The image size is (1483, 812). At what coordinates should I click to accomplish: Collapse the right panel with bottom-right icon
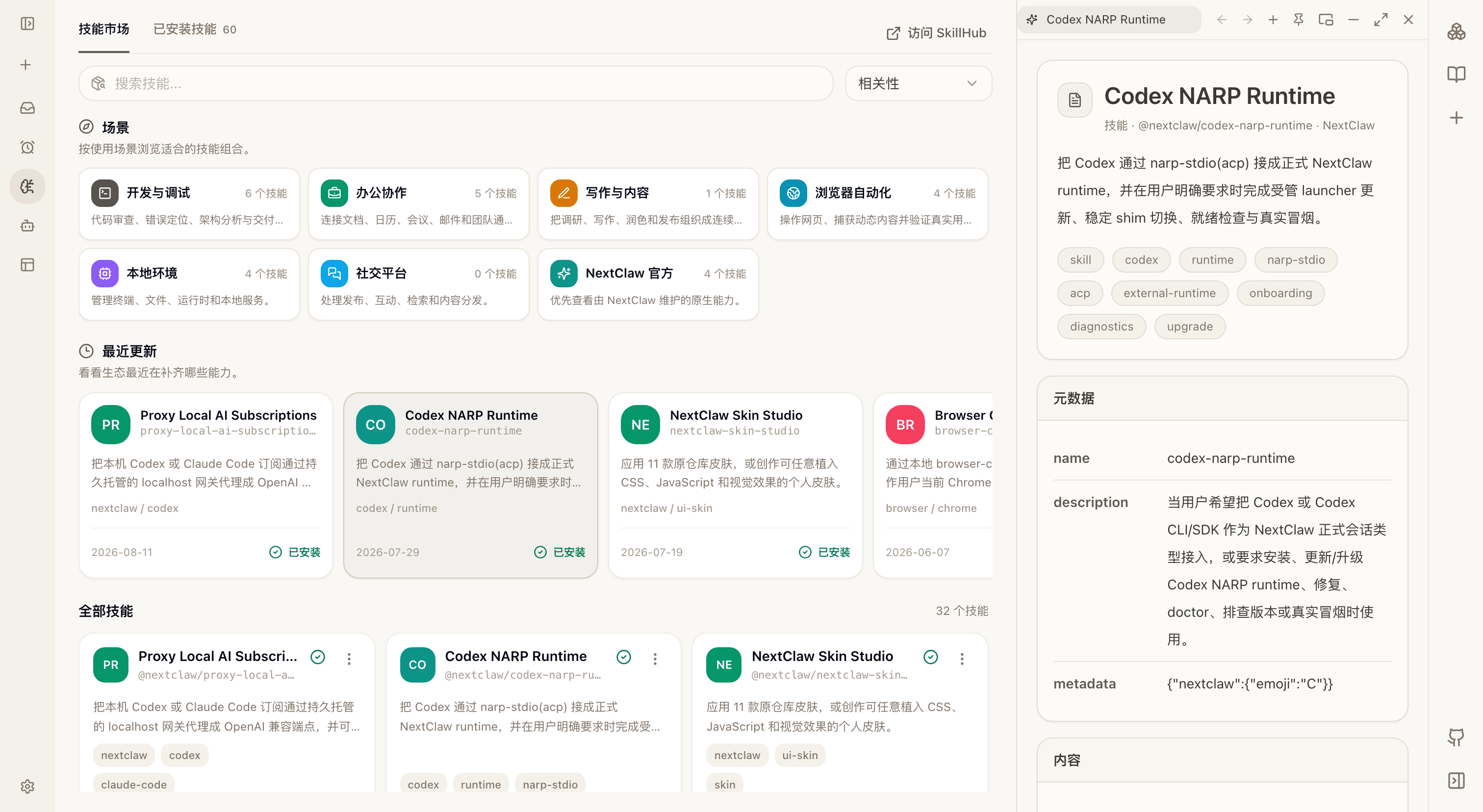coord(1456,780)
